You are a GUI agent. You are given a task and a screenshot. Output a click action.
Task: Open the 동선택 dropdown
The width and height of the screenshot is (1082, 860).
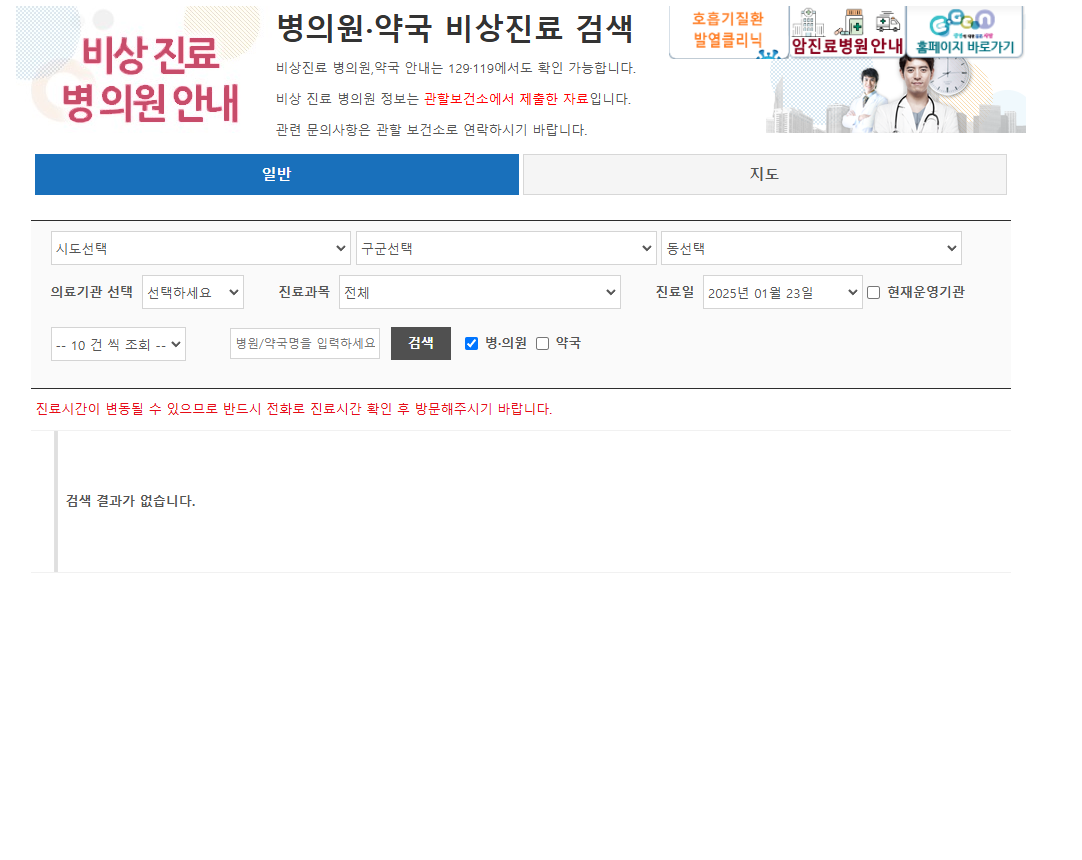tap(811, 248)
